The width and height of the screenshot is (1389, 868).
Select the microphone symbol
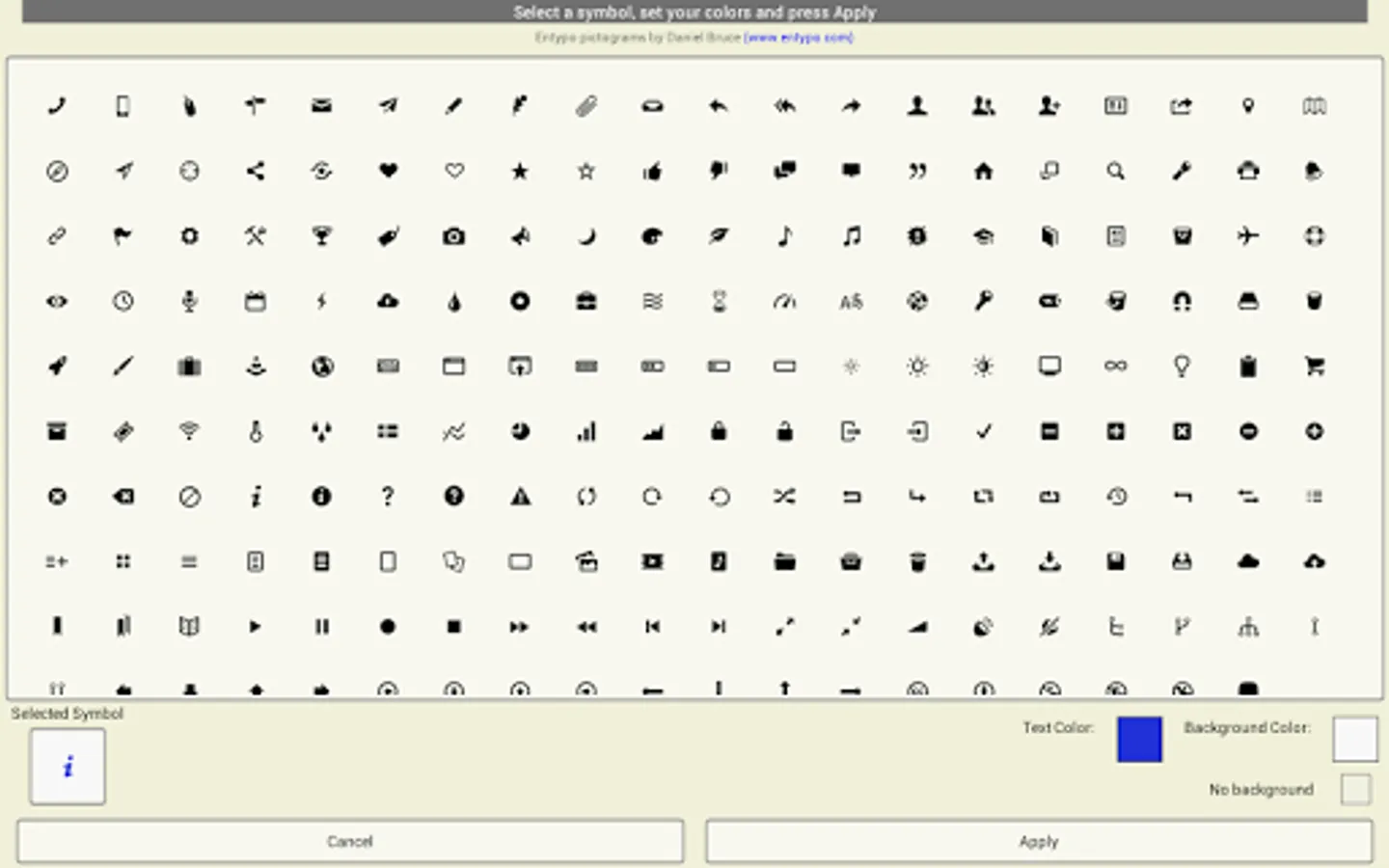point(189,302)
